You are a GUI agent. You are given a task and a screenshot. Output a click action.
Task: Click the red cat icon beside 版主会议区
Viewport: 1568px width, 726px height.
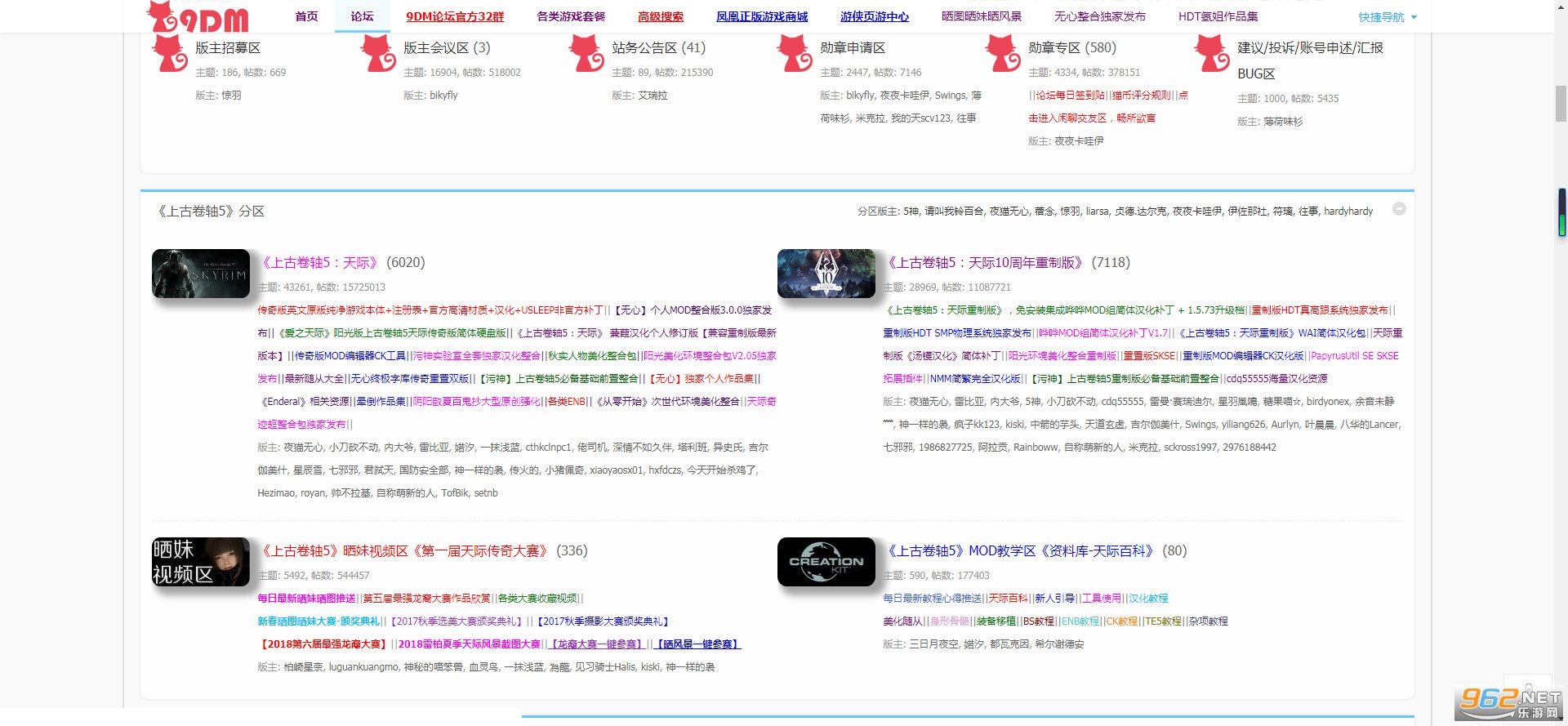click(378, 53)
